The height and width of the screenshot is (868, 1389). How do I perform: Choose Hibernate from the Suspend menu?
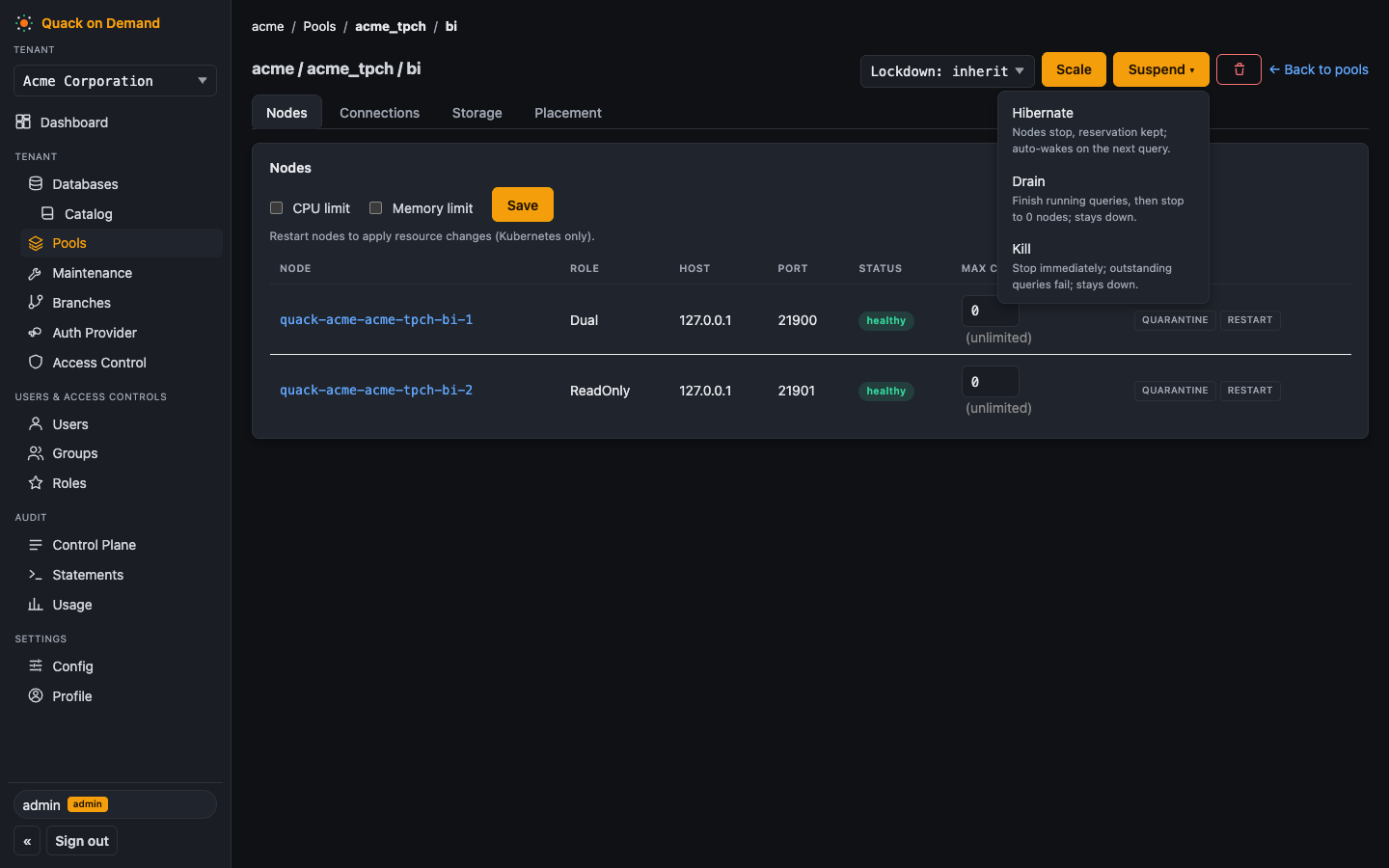pyautogui.click(x=1103, y=129)
